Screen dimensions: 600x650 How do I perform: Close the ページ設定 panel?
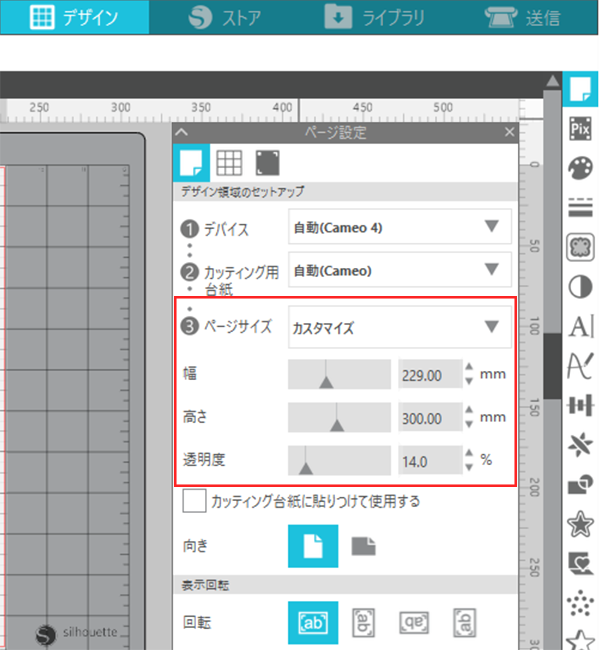point(510,132)
